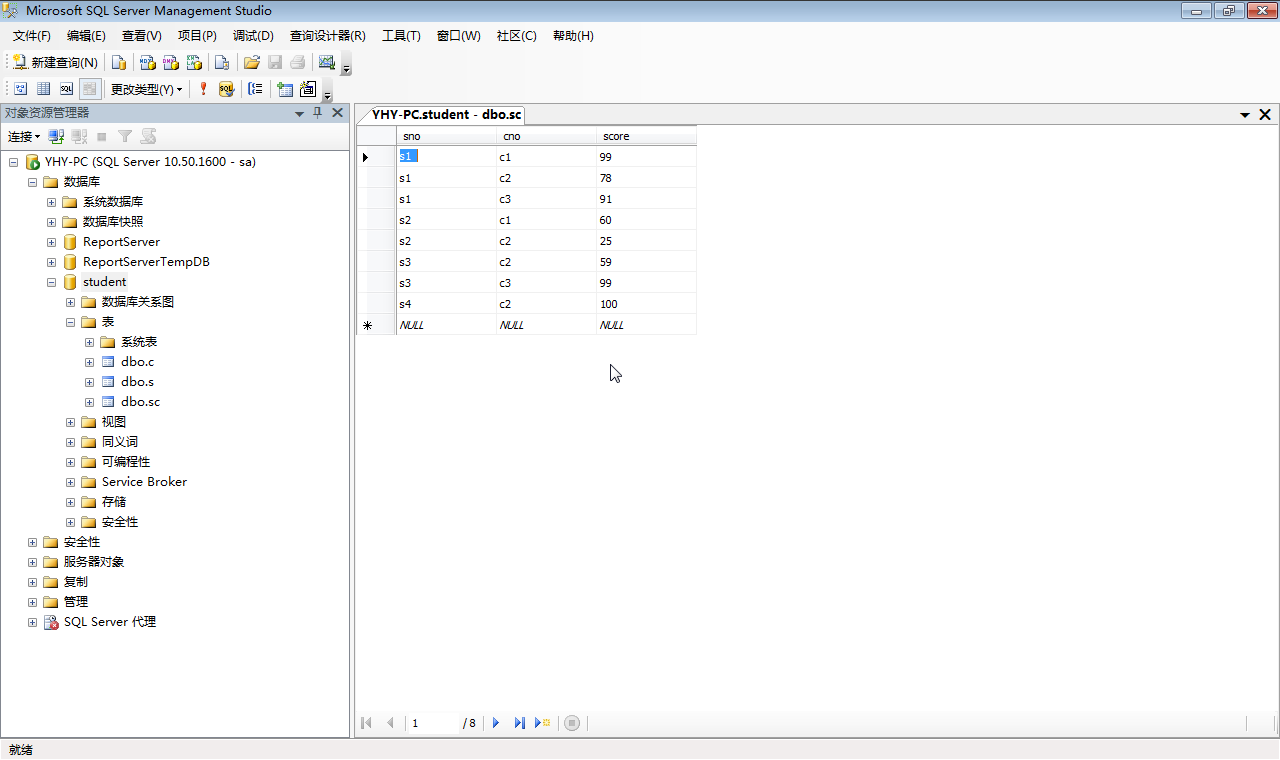This screenshot has width=1280, height=760.
Task: Click the XMLA query icon
Action: point(195,62)
